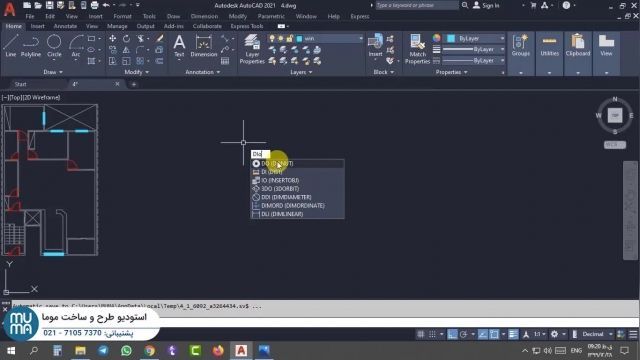Click the Help question mark icon

[x=566, y=5]
